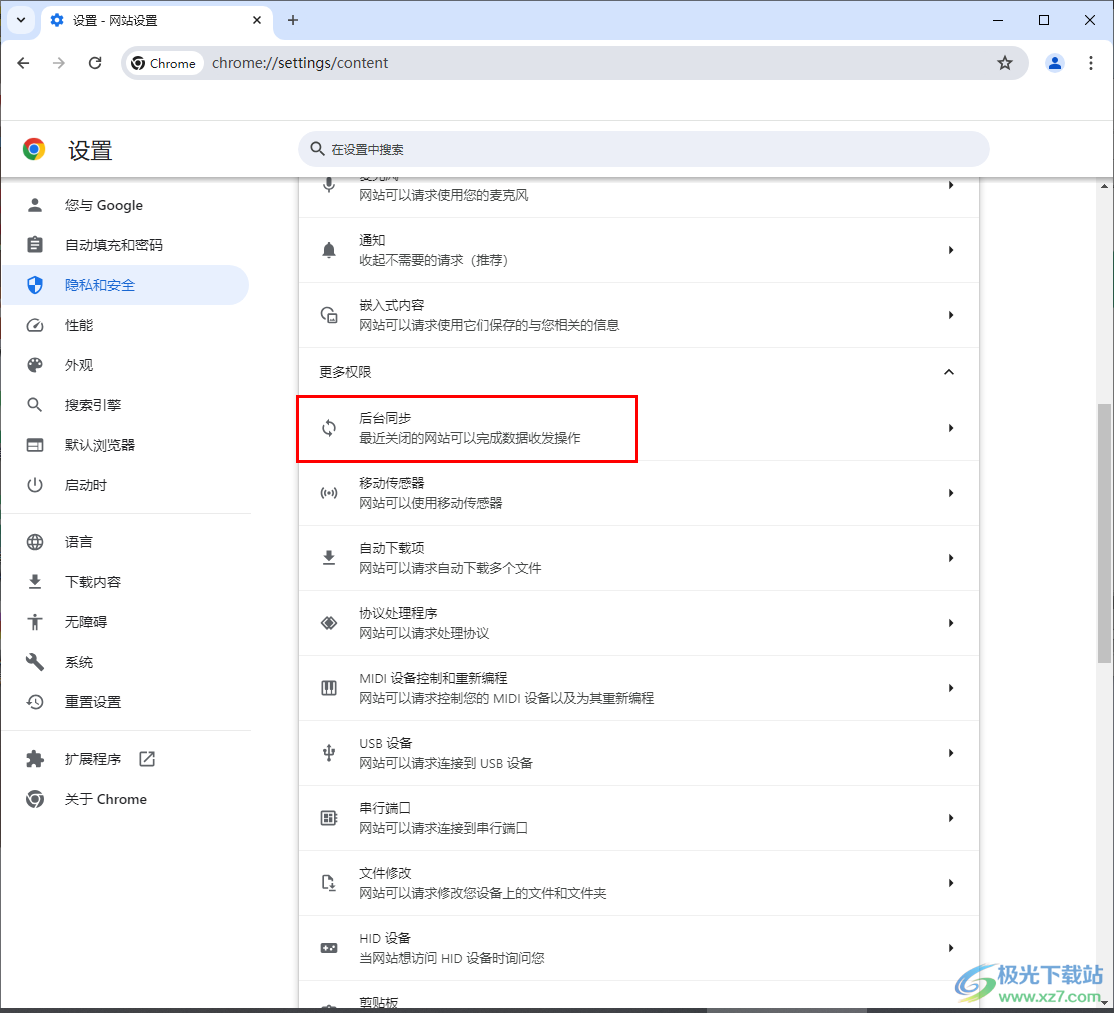The width and height of the screenshot is (1114, 1013).
Task: Focus the 在设置中搜索 search field
Action: [644, 149]
